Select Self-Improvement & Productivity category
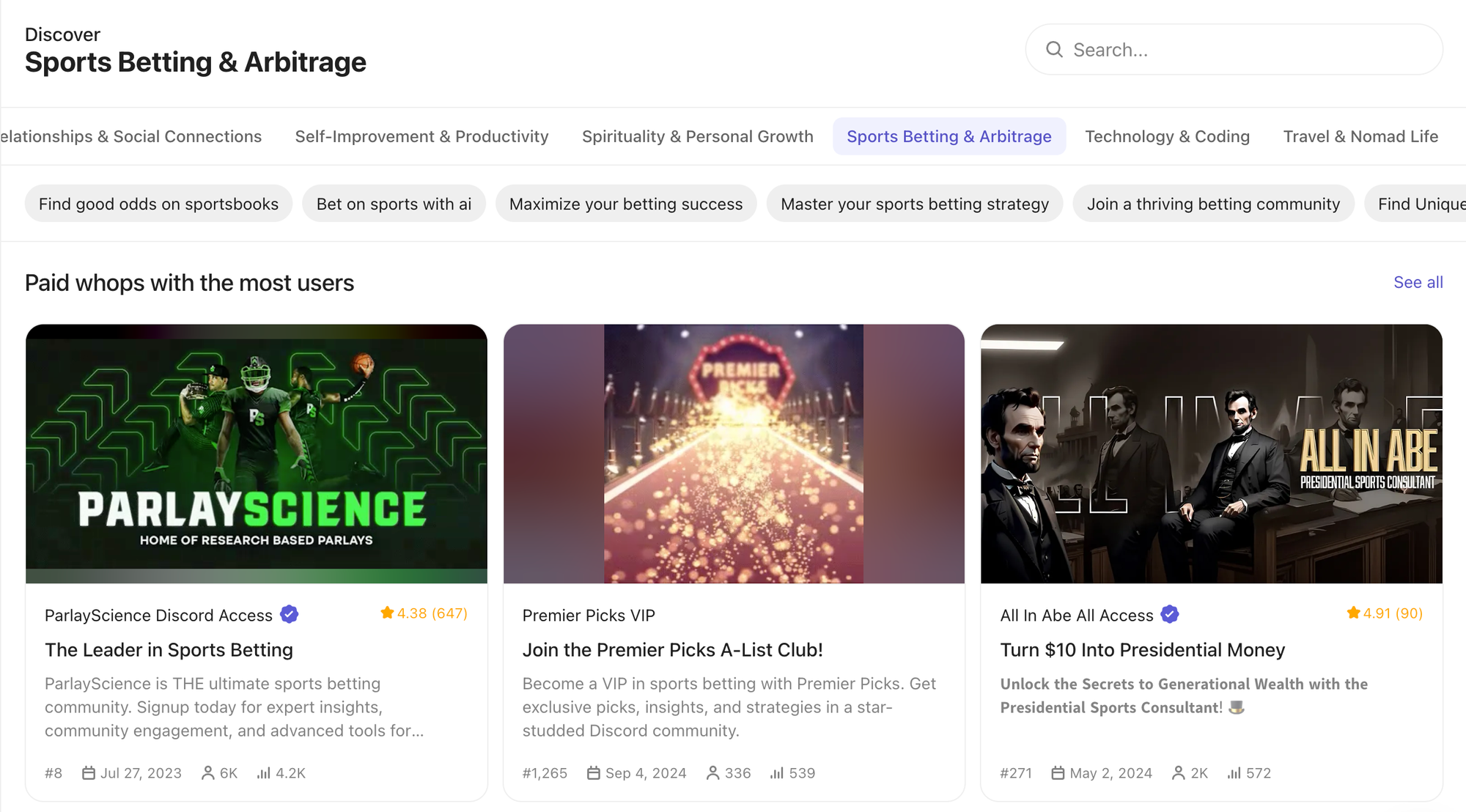This screenshot has width=1466, height=812. pos(421,136)
